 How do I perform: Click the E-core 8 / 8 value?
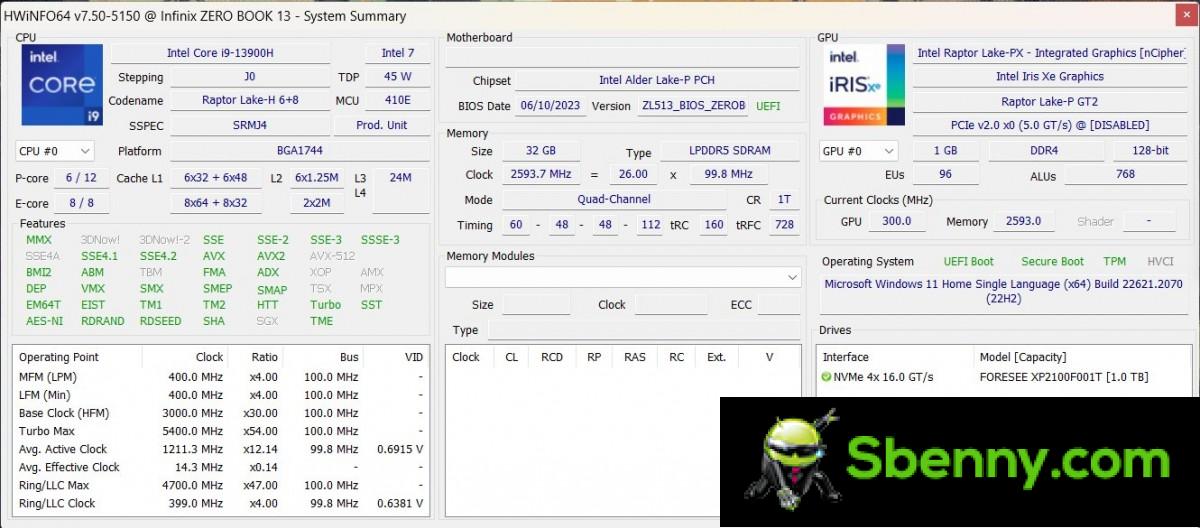click(x=81, y=202)
